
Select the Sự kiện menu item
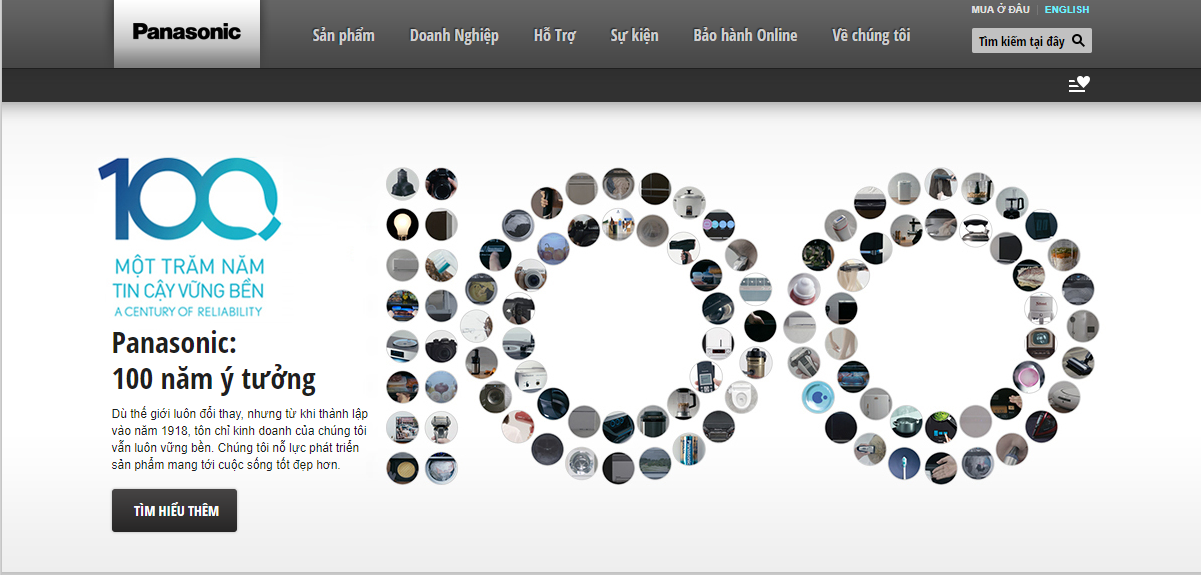634,36
